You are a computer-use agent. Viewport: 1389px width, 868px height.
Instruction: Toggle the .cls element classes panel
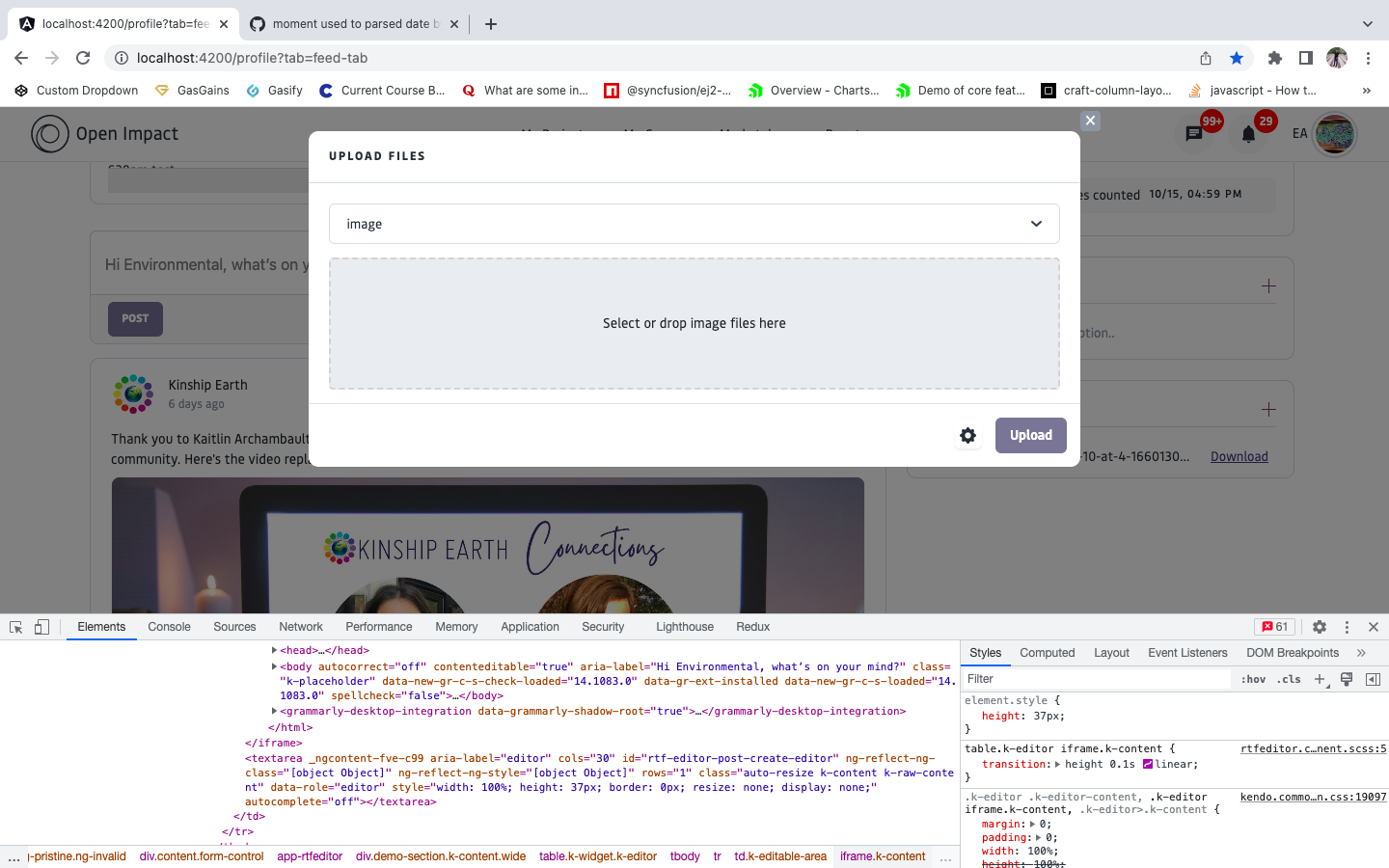1289,679
